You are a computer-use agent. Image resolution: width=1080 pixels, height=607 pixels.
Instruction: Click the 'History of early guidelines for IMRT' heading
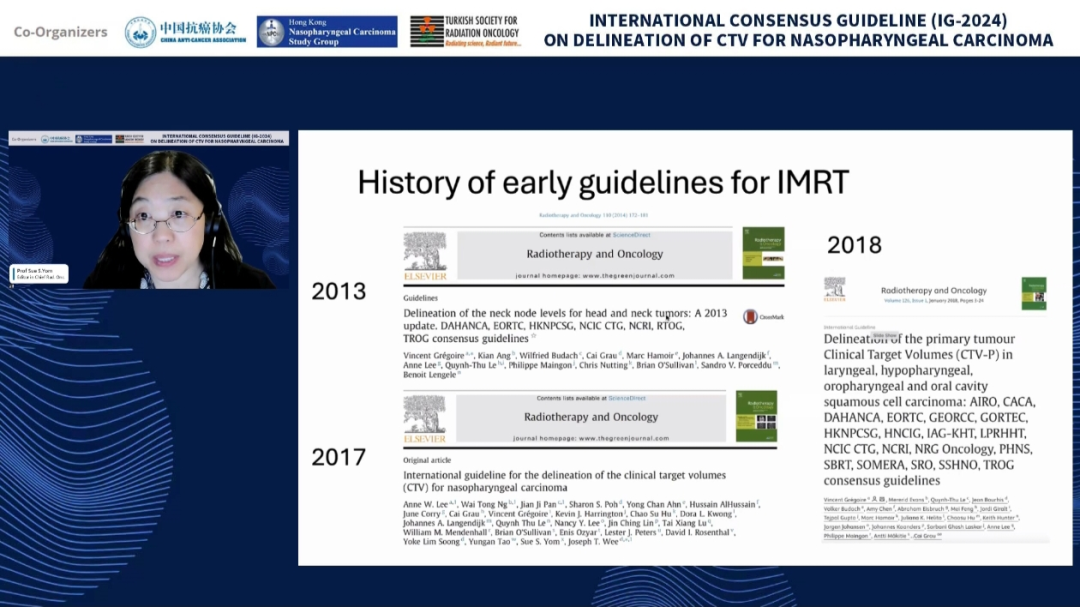point(603,183)
